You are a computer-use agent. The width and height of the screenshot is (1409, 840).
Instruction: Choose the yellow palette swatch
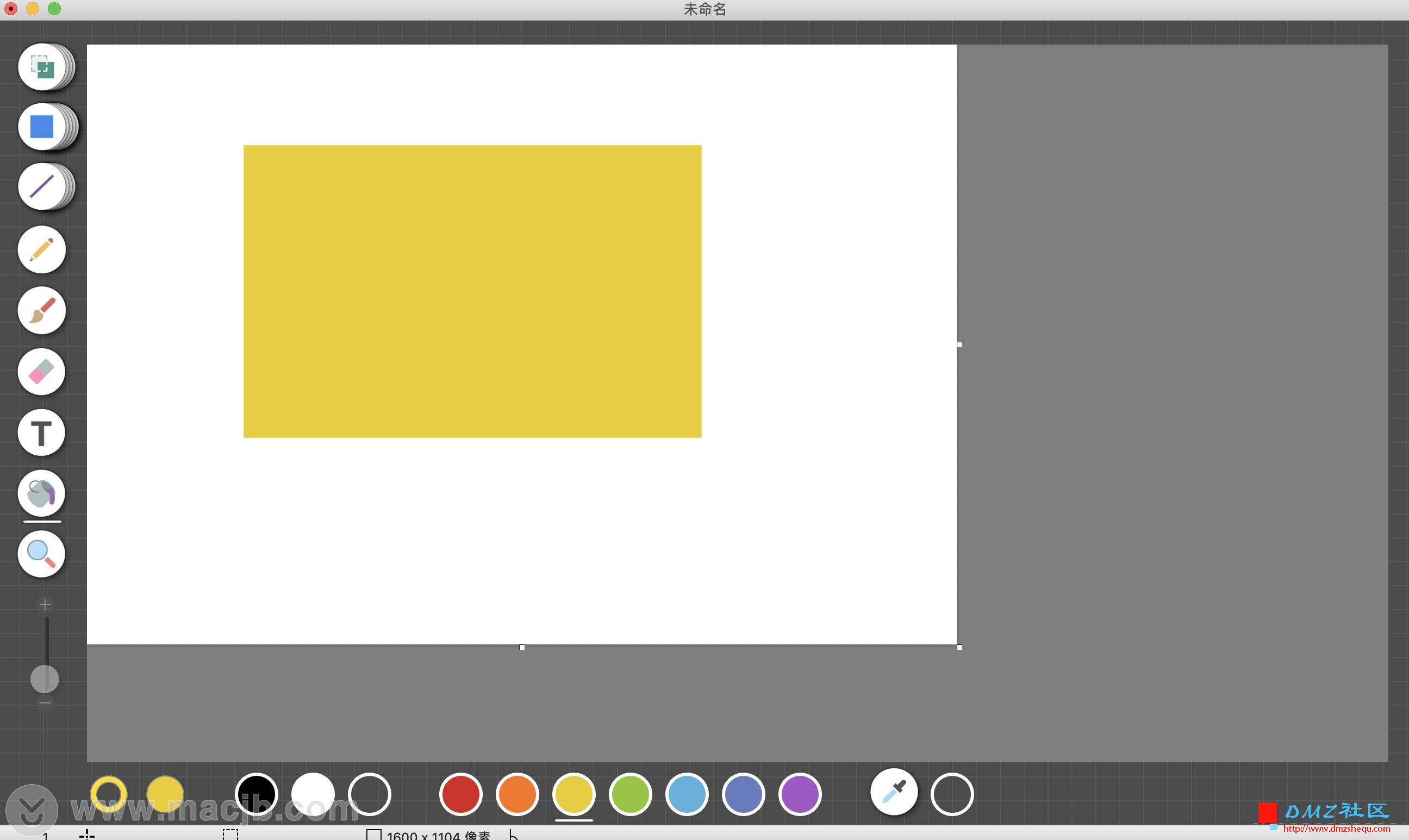(x=573, y=794)
